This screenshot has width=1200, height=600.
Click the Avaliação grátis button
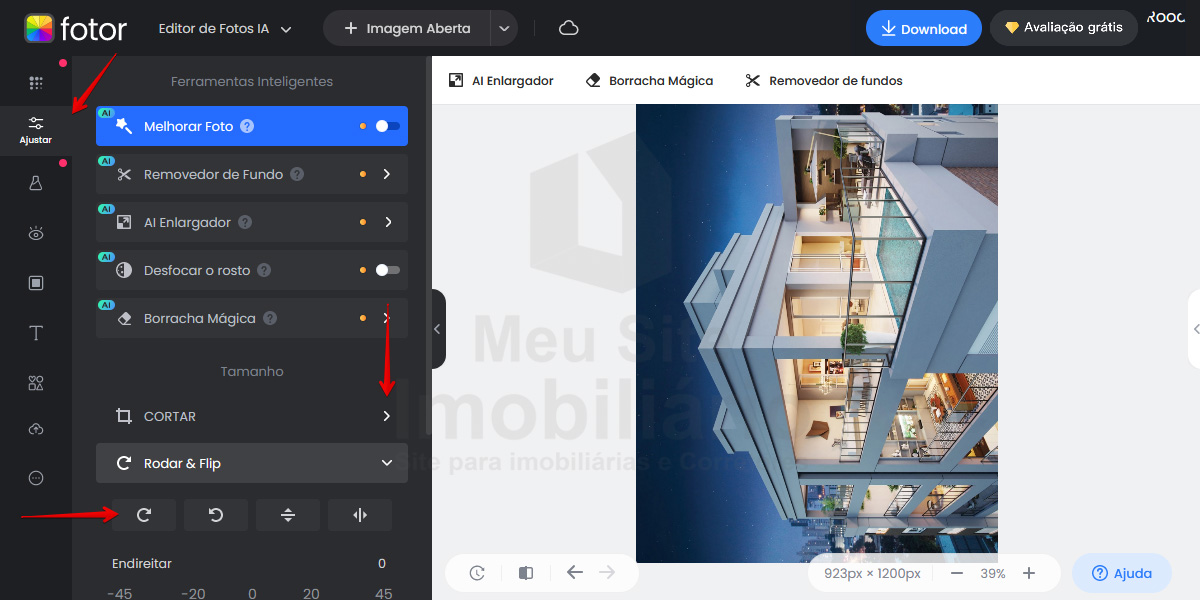pos(1063,28)
